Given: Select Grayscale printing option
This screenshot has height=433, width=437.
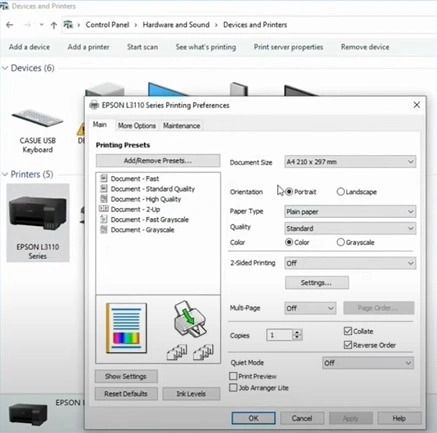Looking at the screenshot, I should coord(340,242).
